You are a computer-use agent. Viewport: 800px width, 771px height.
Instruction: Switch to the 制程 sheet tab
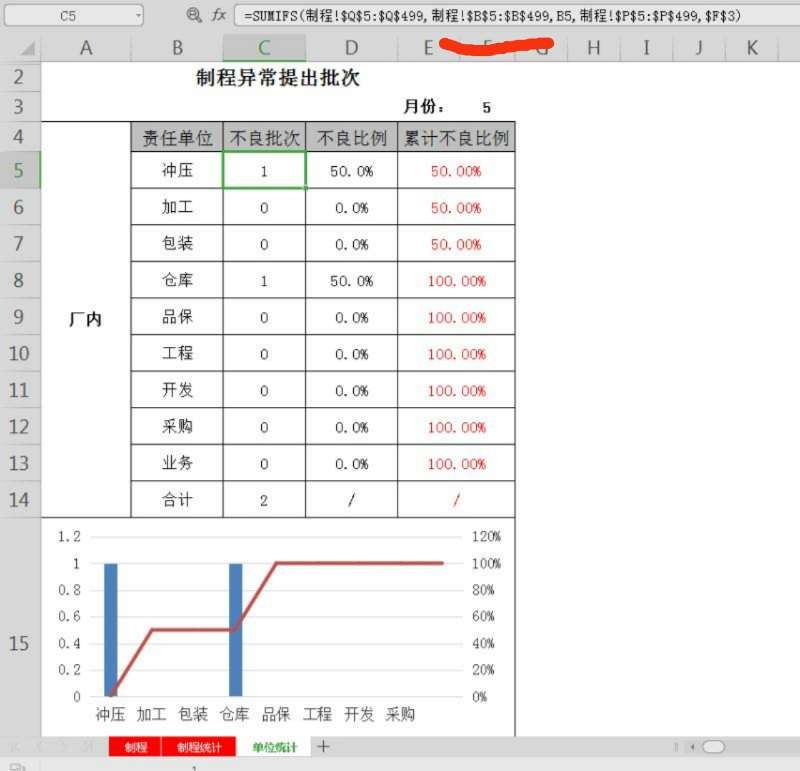pyautogui.click(x=135, y=747)
